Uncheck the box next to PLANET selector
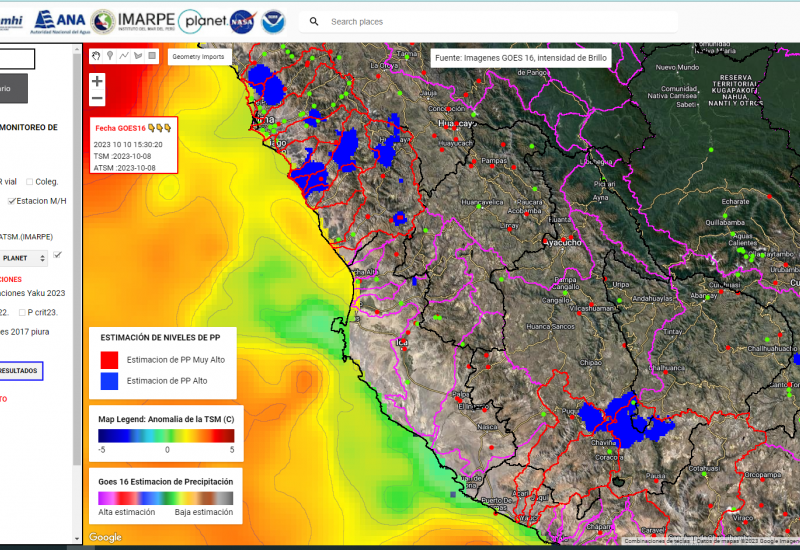 (58, 256)
